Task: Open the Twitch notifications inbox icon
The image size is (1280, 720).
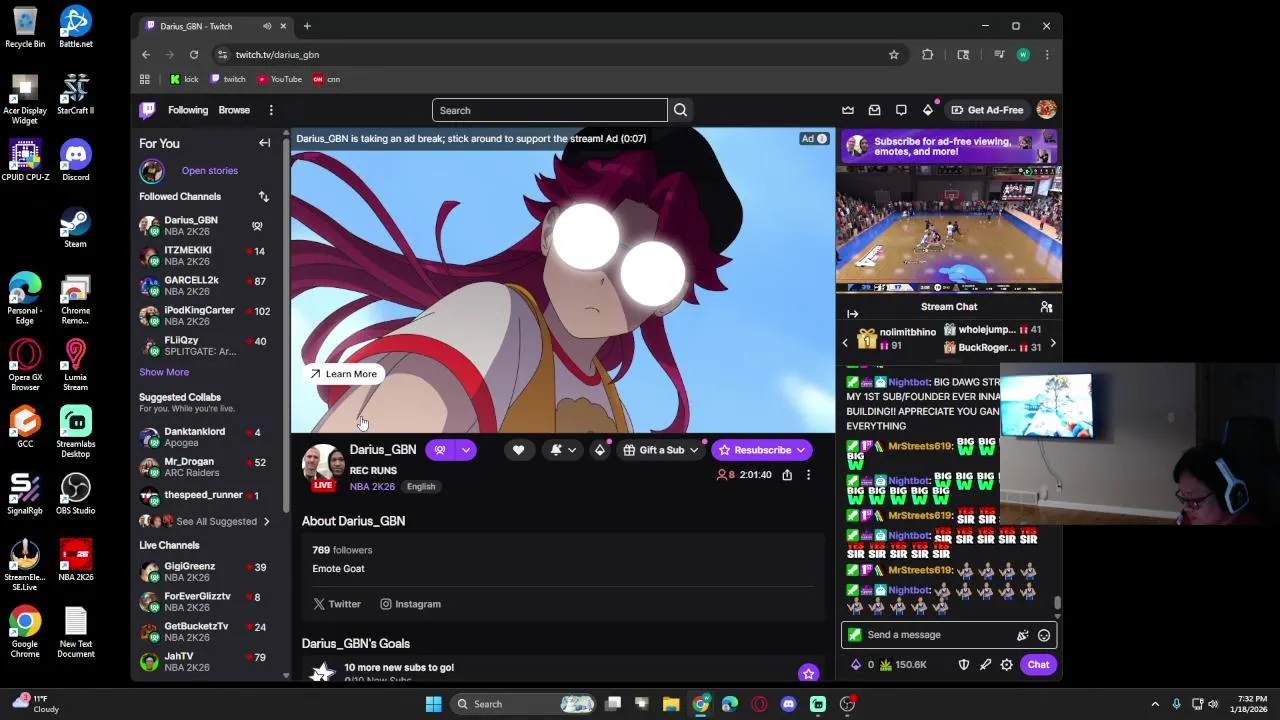Action: [x=875, y=110]
